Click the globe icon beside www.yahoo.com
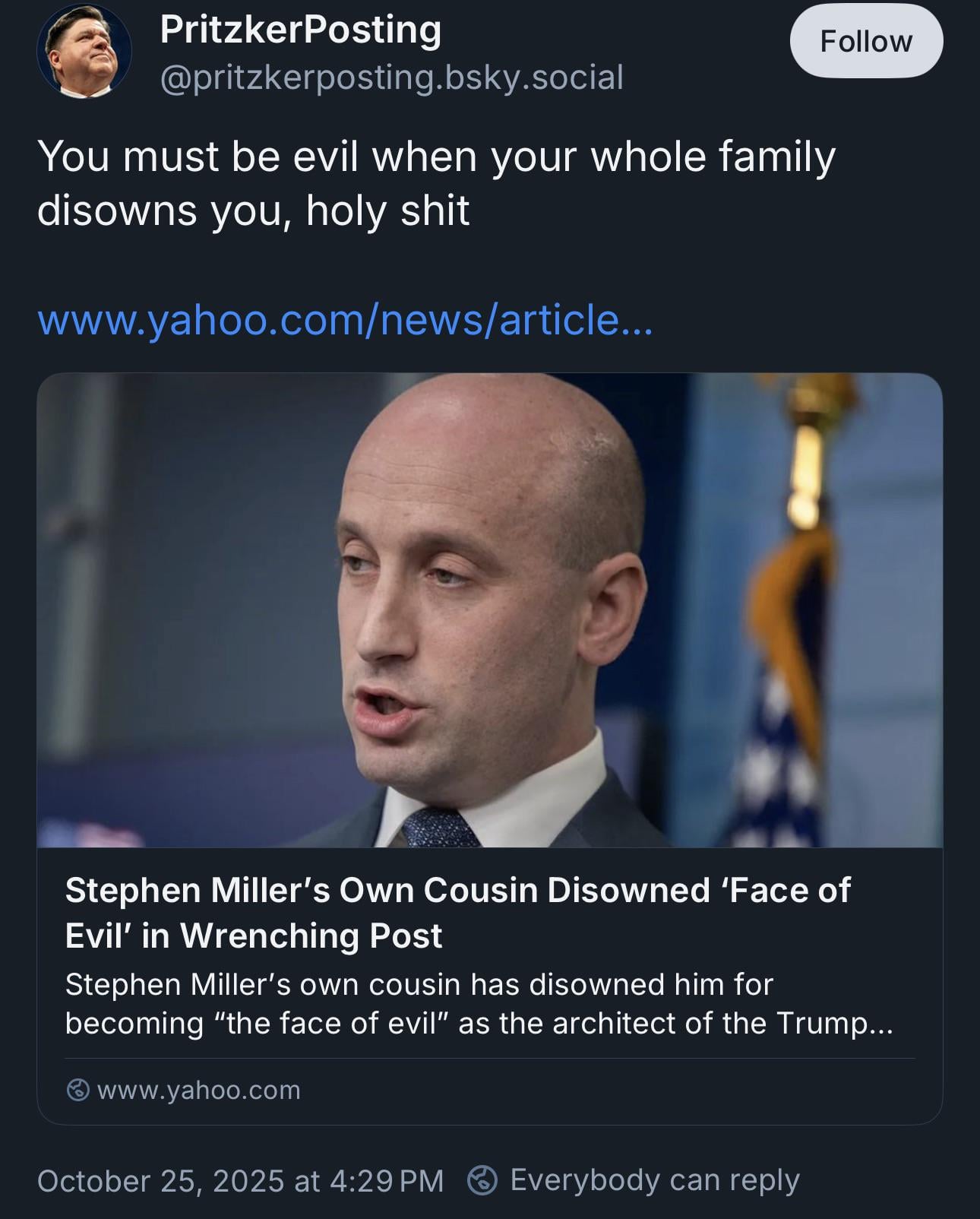Screen dimensions: 980x1219 pos(77,1091)
